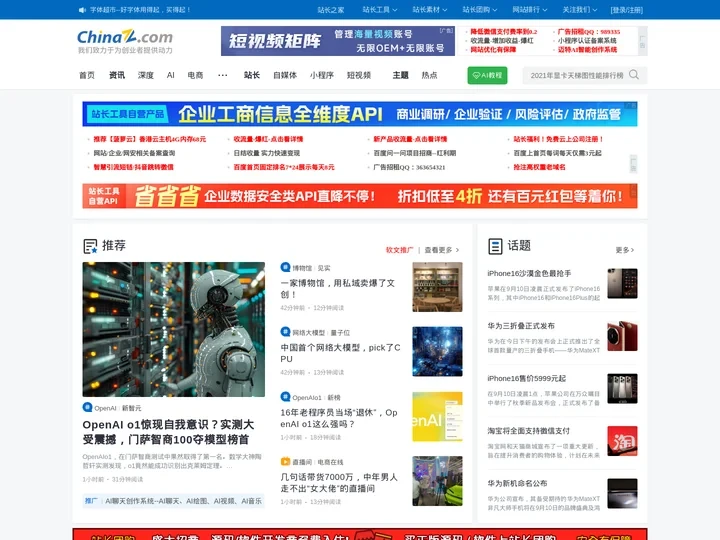This screenshot has height=540, width=720.
Task: Open the 热点 nav item
Action: [x=429, y=75]
